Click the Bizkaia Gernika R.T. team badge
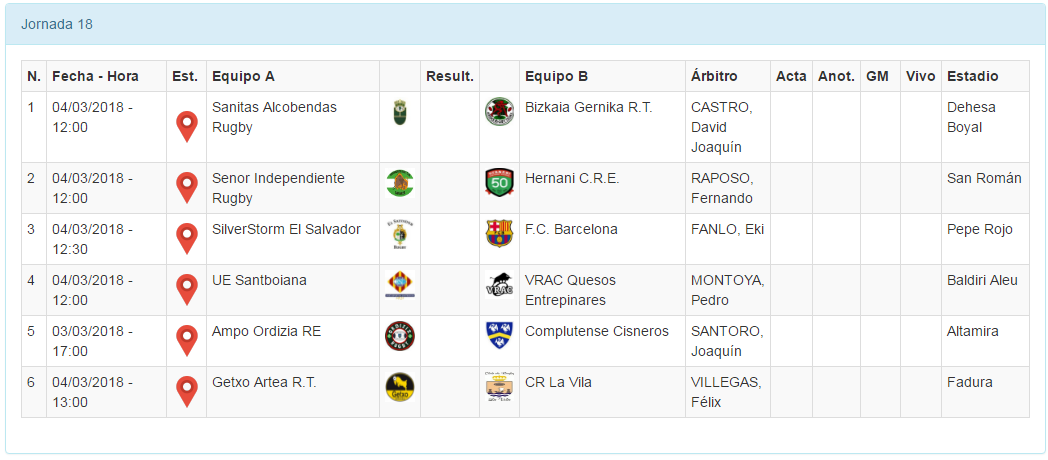1048x460 pixels. click(x=498, y=112)
